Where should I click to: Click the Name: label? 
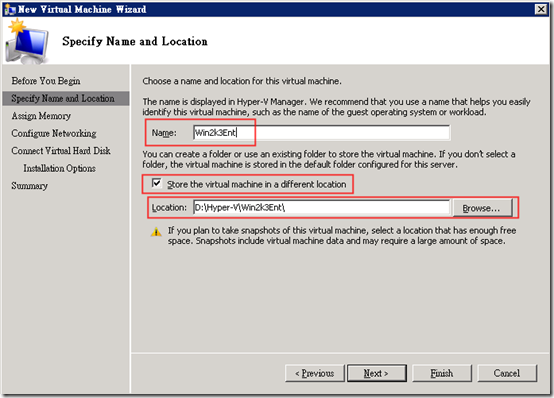pyautogui.click(x=164, y=133)
